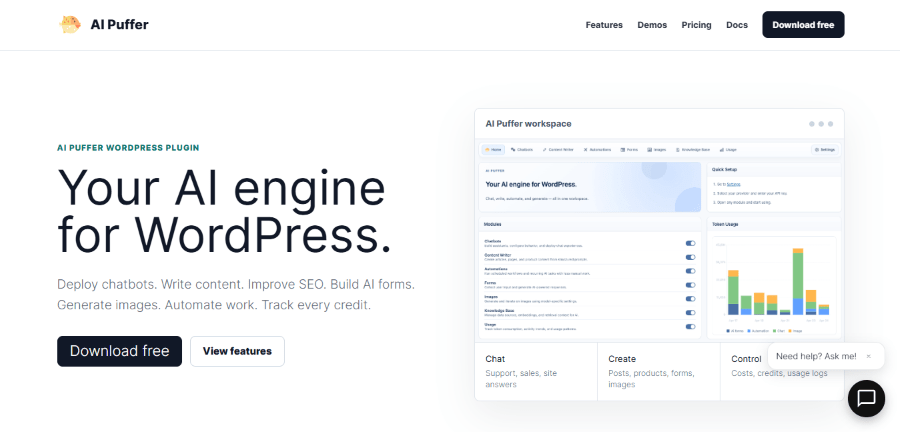Click the Image legend swatch in chart
The width and height of the screenshot is (900, 432).
[790, 331]
